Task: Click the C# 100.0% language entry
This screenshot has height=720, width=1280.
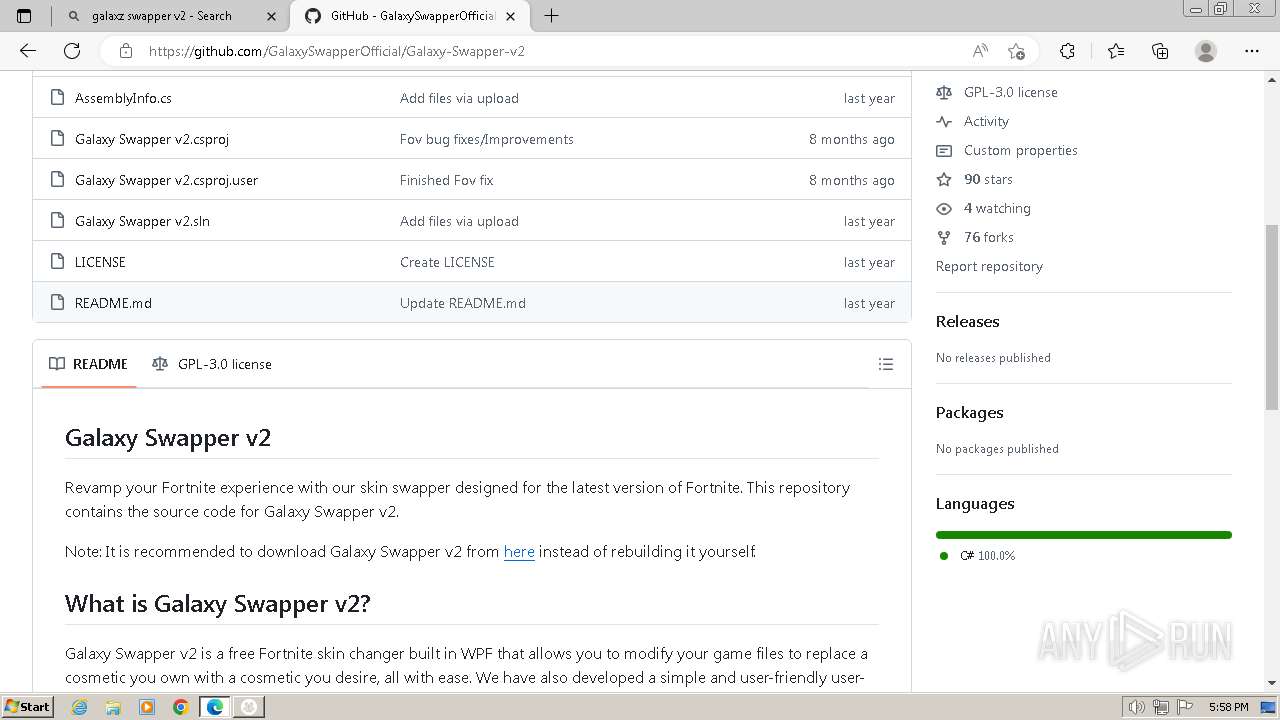Action: (x=986, y=555)
